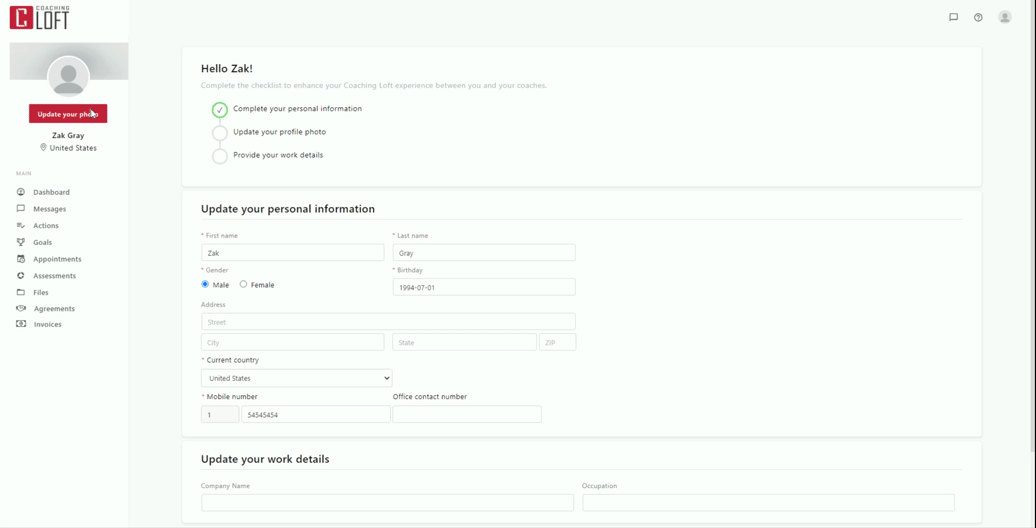The width and height of the screenshot is (1036, 528).
Task: Click the Street address input field
Action: tap(388, 322)
